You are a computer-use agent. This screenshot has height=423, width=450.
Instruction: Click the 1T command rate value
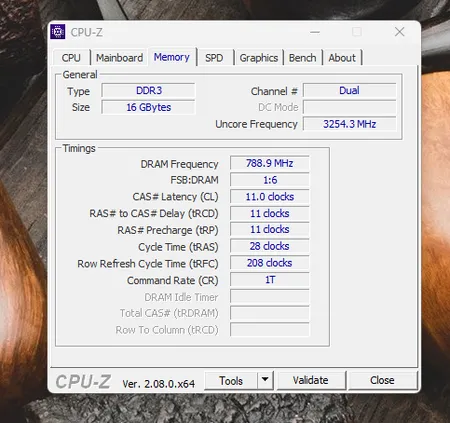click(x=270, y=280)
